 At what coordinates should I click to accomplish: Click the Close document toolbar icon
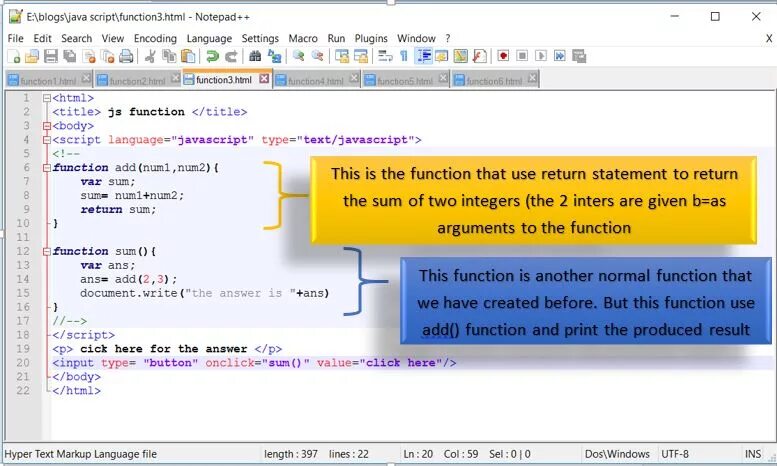coord(89,57)
